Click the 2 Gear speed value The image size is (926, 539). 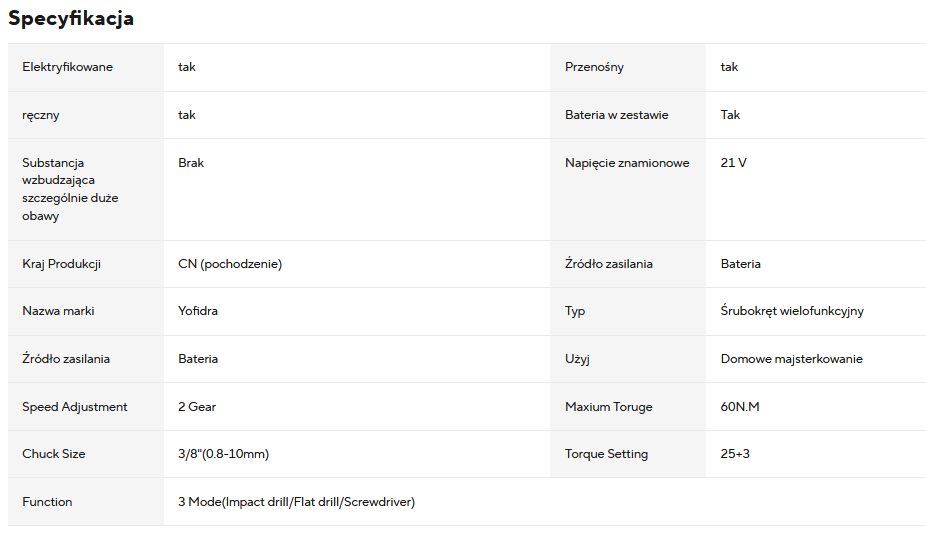197,407
